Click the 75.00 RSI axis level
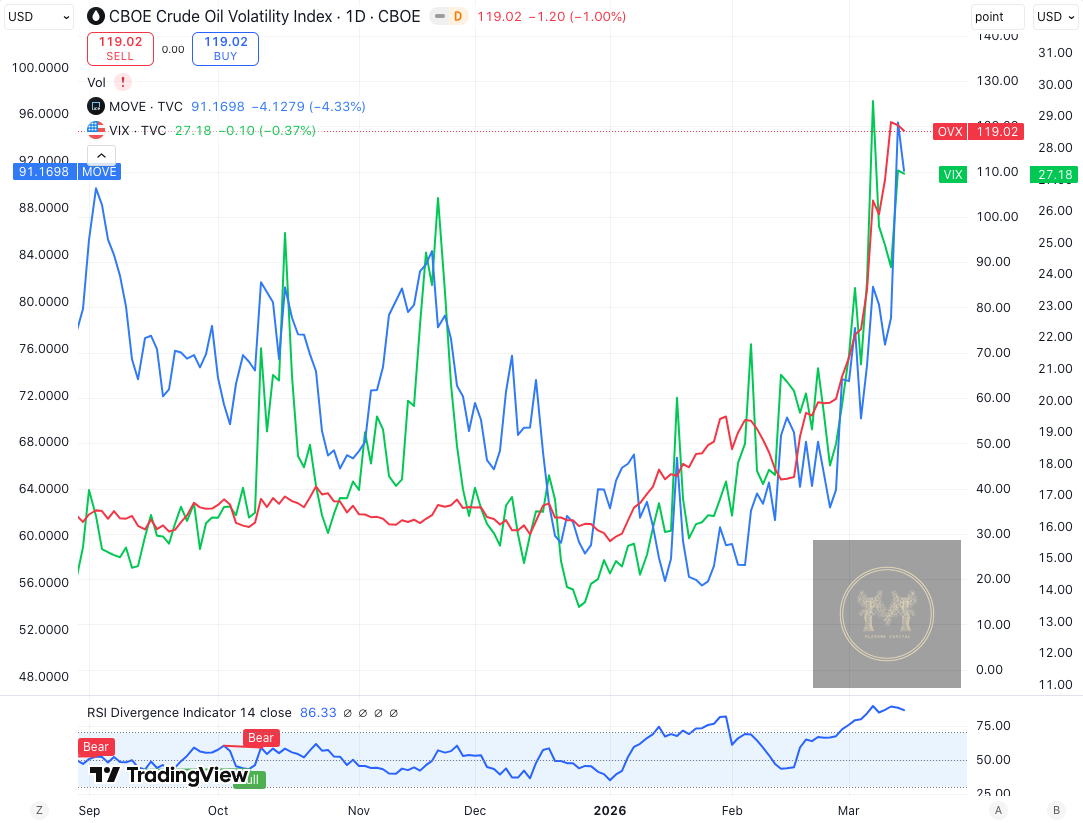 [993, 726]
